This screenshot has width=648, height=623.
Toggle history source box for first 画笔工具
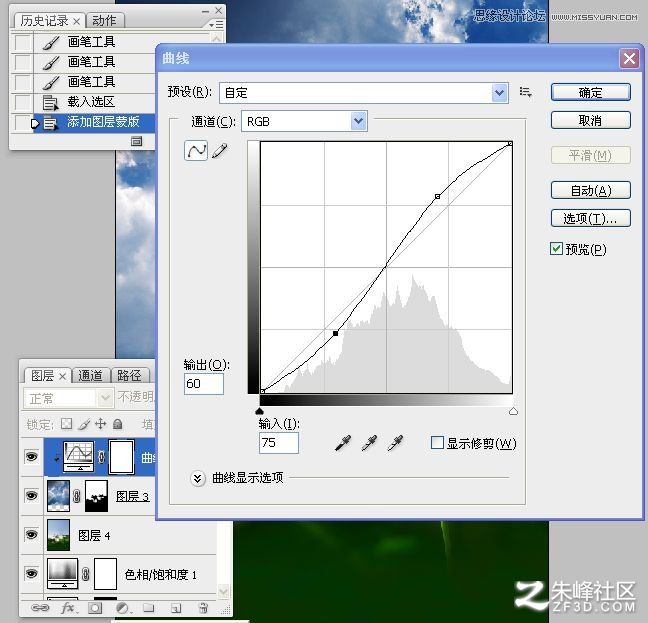point(22,42)
